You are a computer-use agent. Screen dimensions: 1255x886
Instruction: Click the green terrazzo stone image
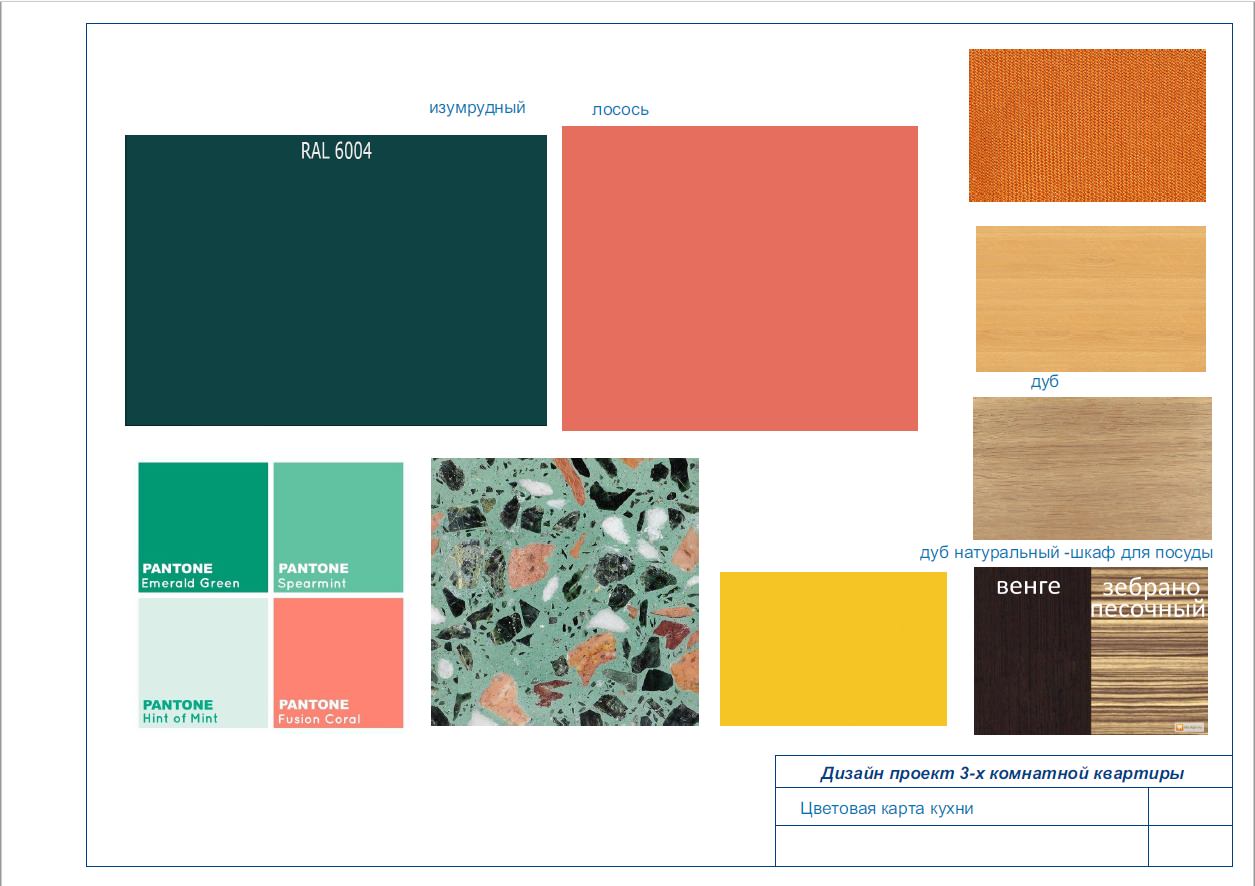564,591
